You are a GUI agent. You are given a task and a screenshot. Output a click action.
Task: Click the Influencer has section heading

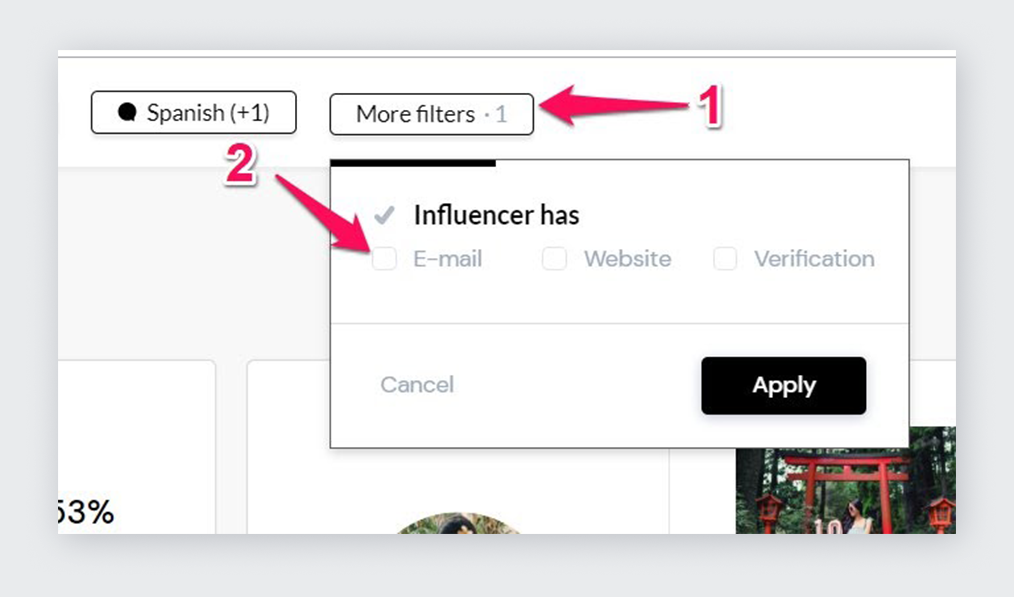(x=497, y=215)
